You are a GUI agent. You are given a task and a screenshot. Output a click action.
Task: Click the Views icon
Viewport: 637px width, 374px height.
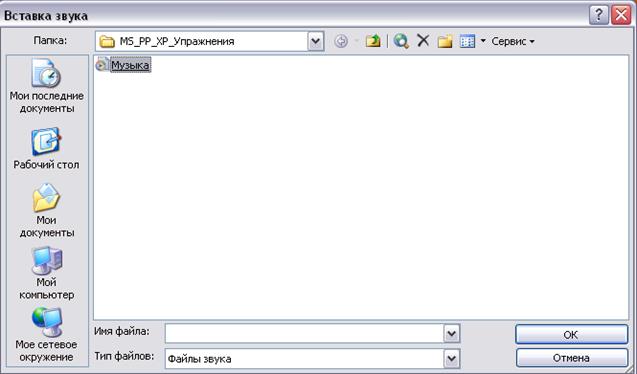[x=467, y=41]
